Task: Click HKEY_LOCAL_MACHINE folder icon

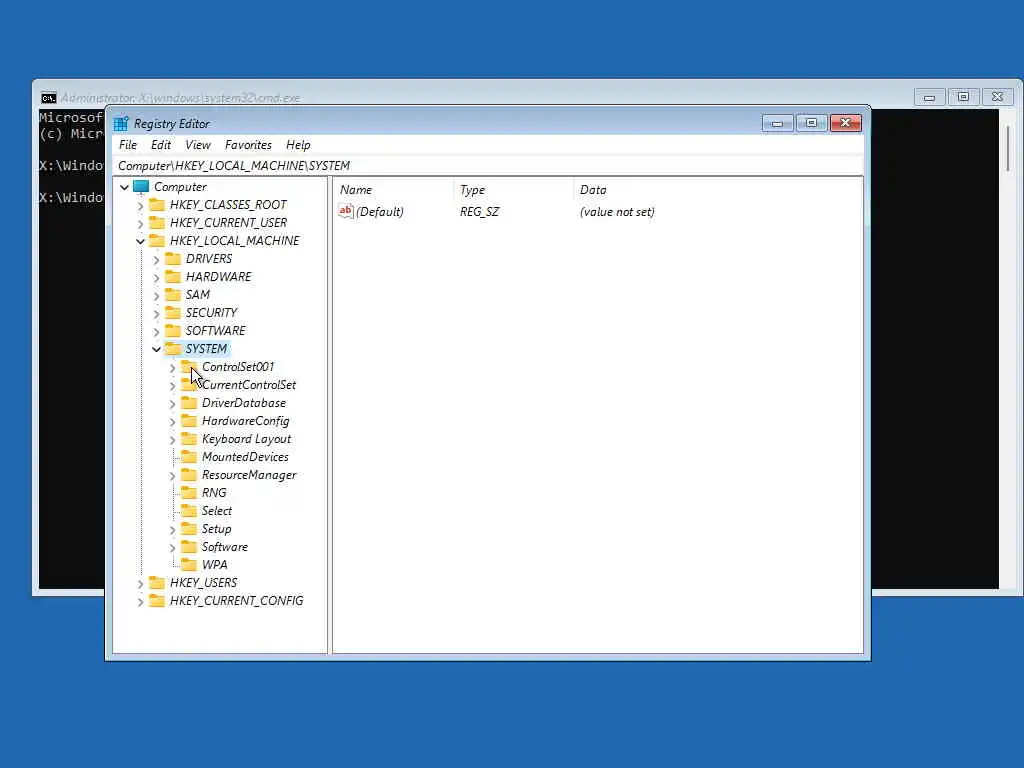Action: 157,240
